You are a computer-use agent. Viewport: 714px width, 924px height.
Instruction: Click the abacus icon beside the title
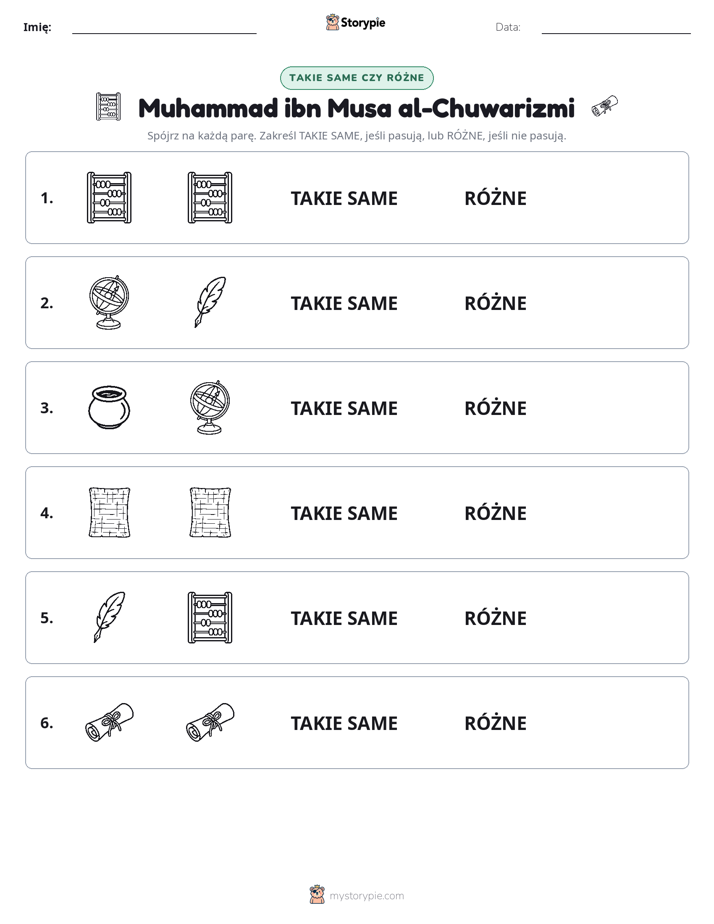[108, 107]
